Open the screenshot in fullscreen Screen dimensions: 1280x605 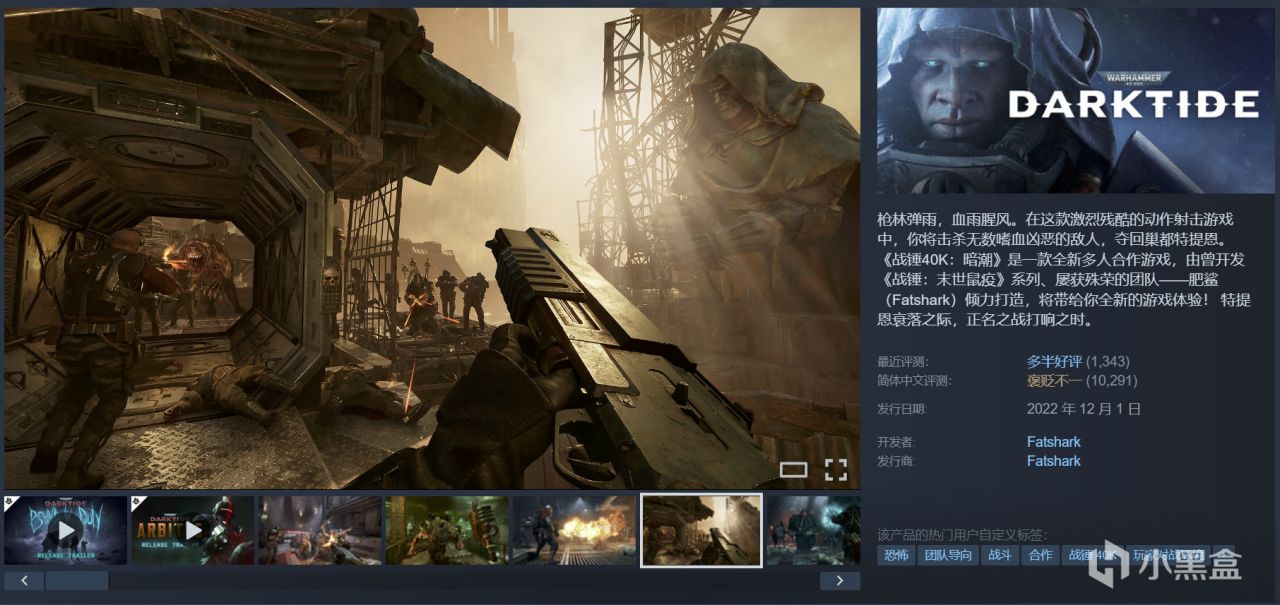click(835, 469)
